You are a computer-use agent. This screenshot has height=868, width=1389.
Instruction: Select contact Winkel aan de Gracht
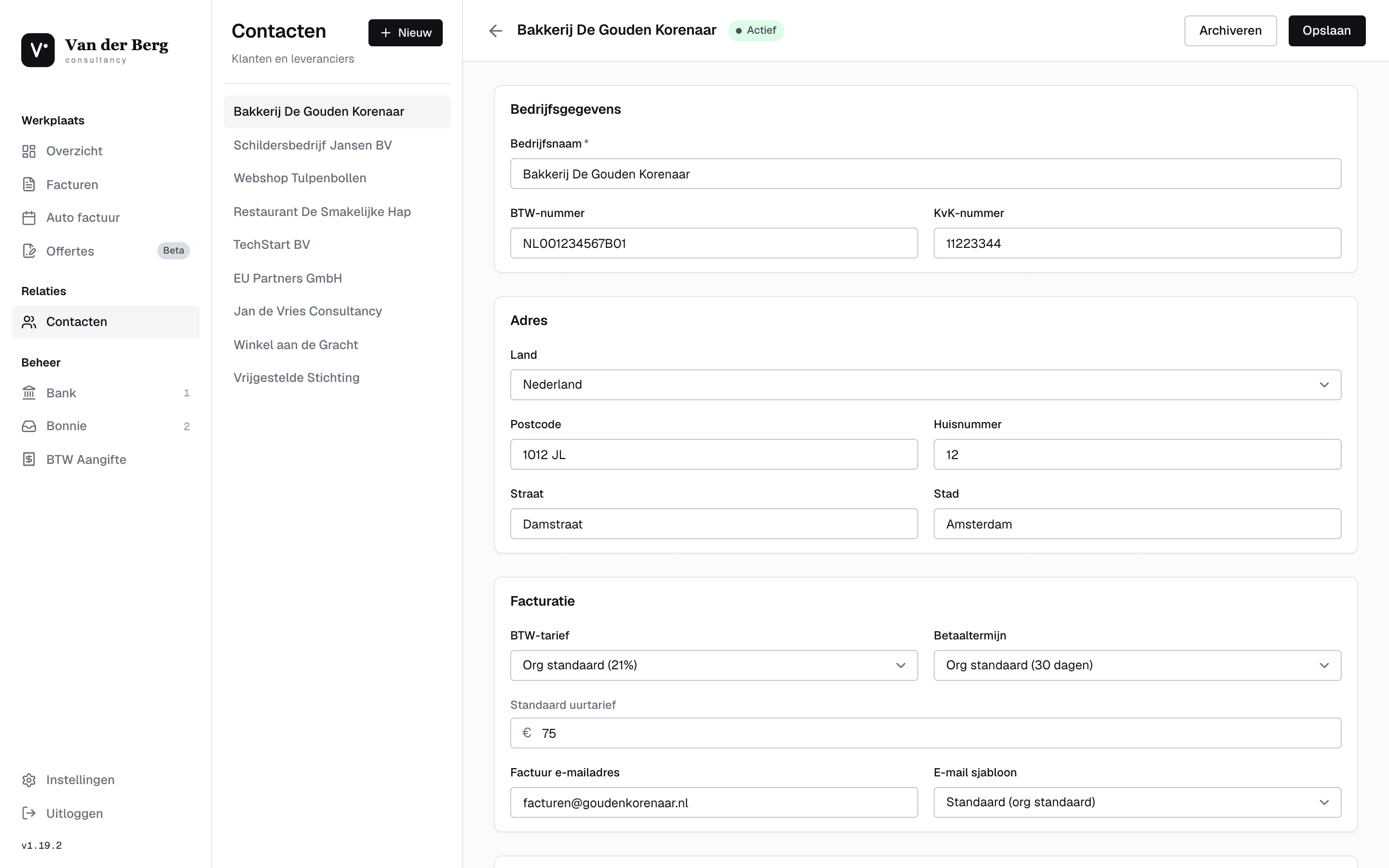pyautogui.click(x=337, y=345)
